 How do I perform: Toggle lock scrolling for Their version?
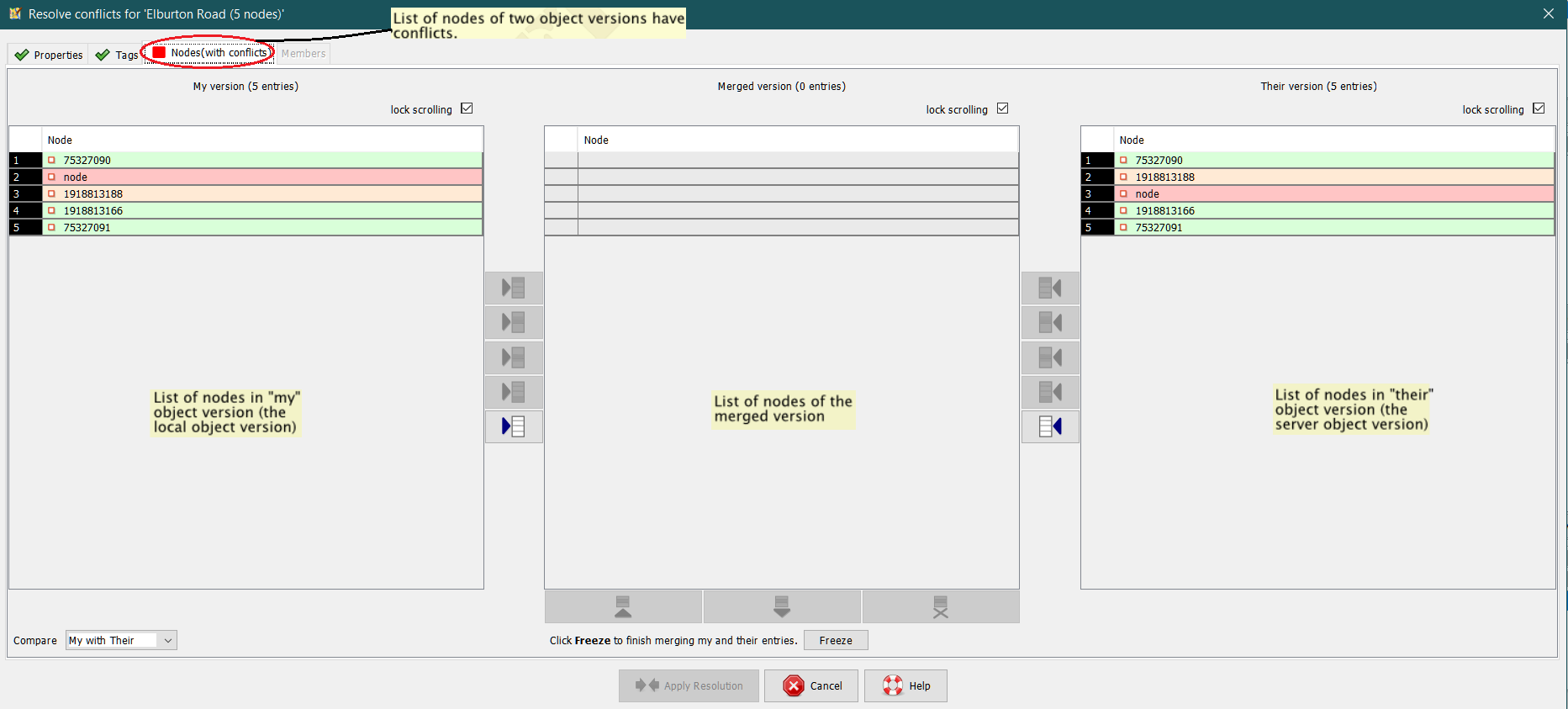pos(1539,108)
